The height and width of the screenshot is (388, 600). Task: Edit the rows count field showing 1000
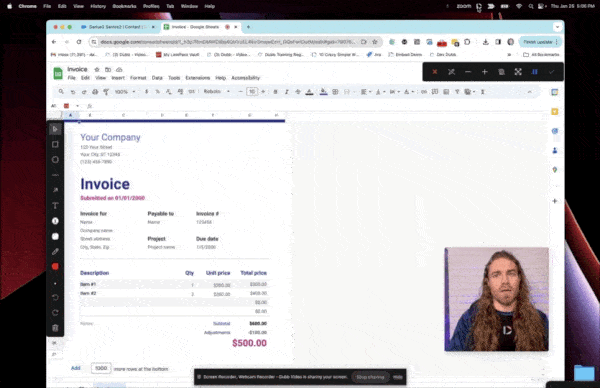(x=101, y=368)
